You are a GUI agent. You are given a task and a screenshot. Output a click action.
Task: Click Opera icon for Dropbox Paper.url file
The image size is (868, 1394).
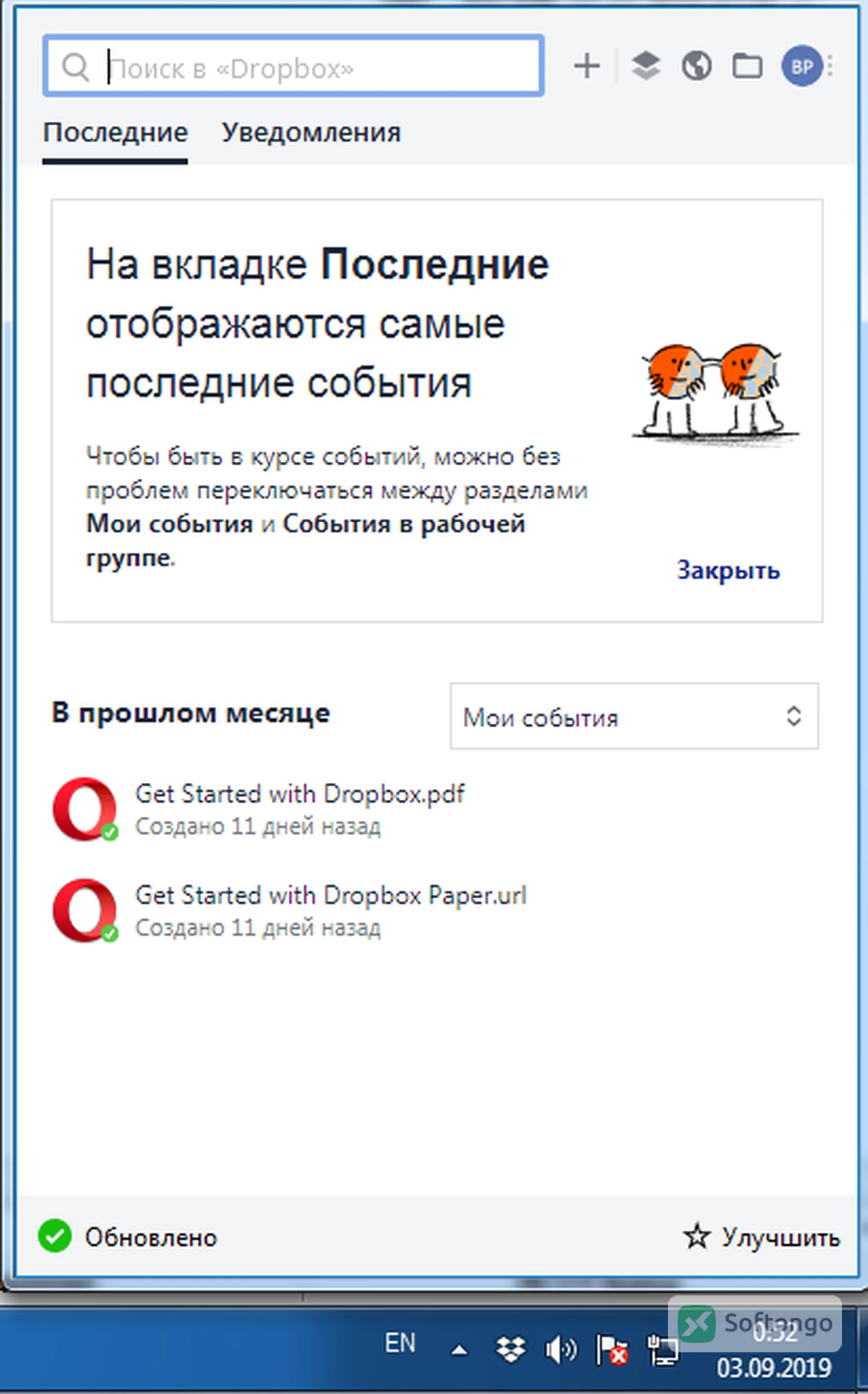tap(85, 911)
